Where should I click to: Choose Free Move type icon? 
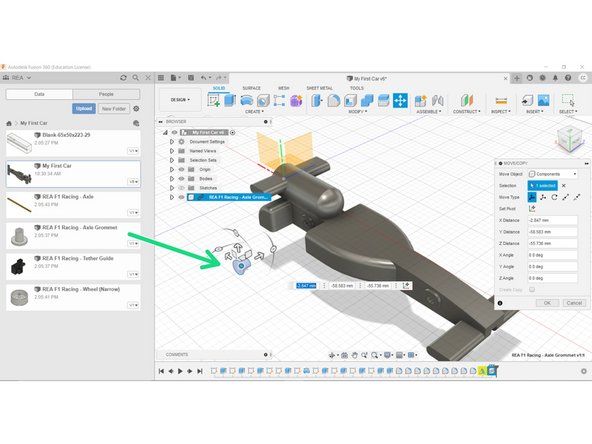tap(532, 197)
